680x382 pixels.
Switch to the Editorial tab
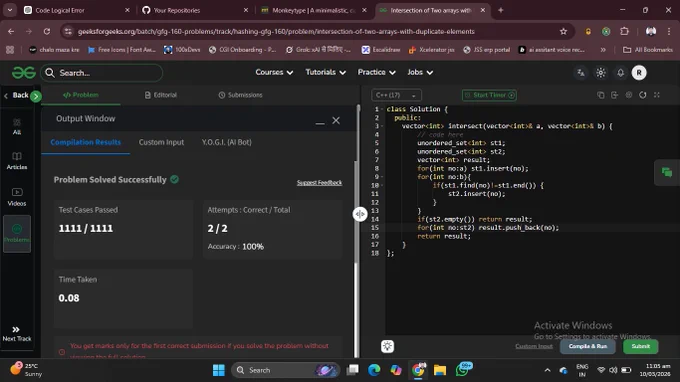[160, 95]
